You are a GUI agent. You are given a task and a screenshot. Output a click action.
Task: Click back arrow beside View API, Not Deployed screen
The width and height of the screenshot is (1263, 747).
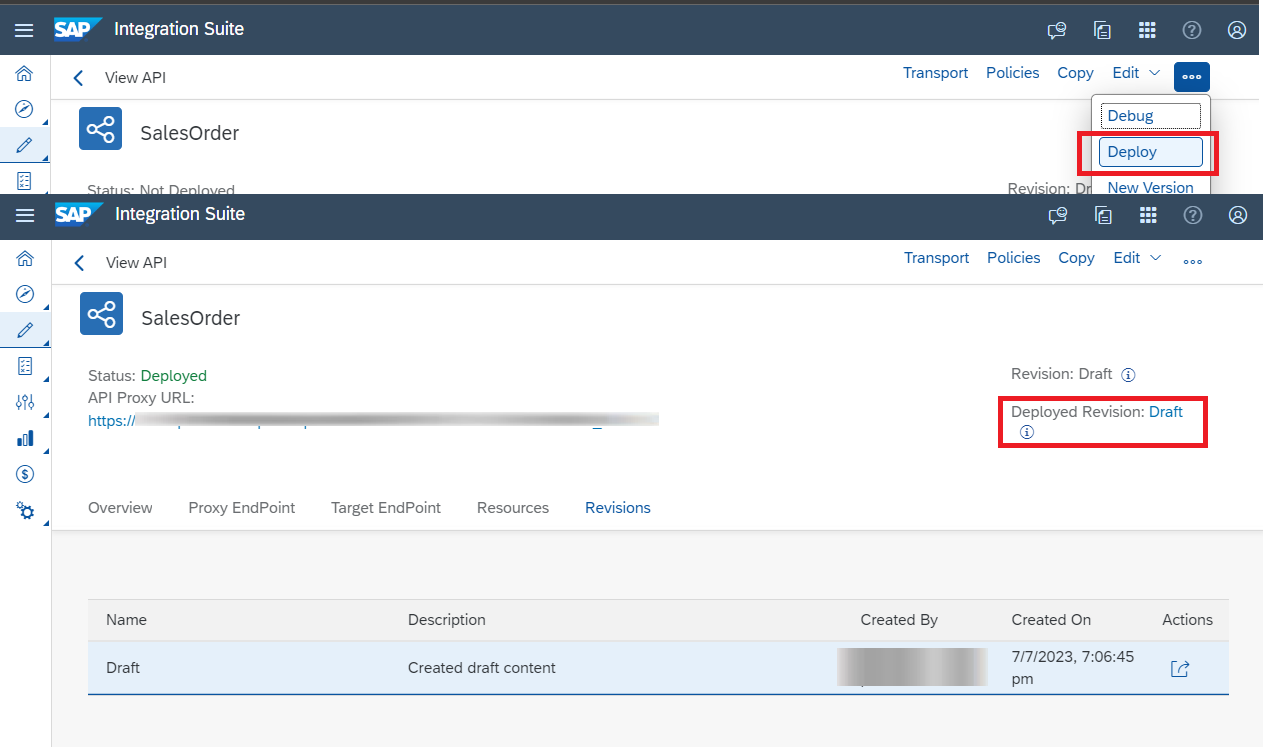click(x=78, y=78)
